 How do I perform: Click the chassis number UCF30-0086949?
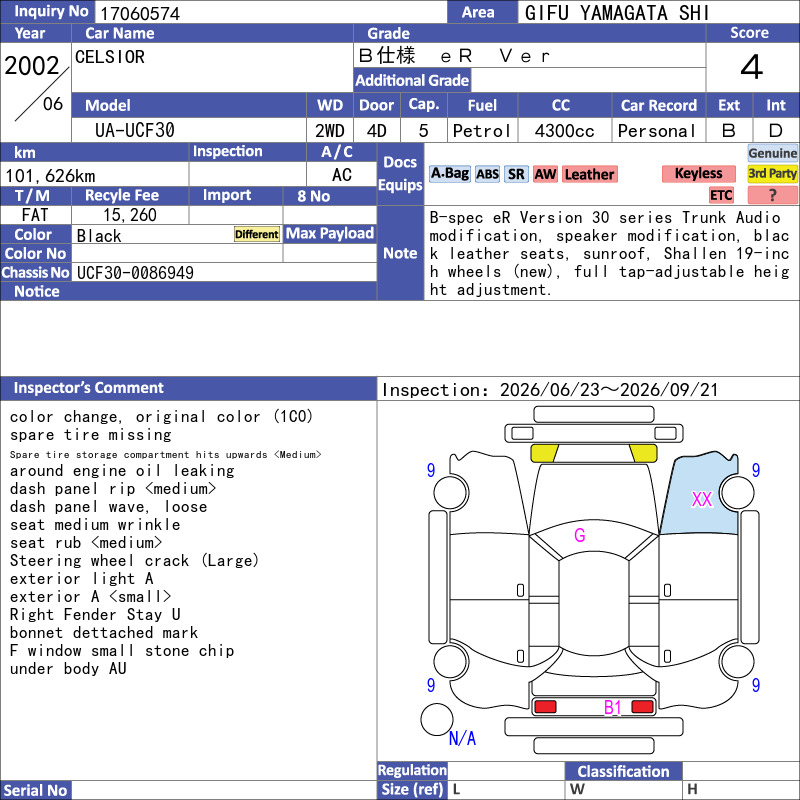135,272
